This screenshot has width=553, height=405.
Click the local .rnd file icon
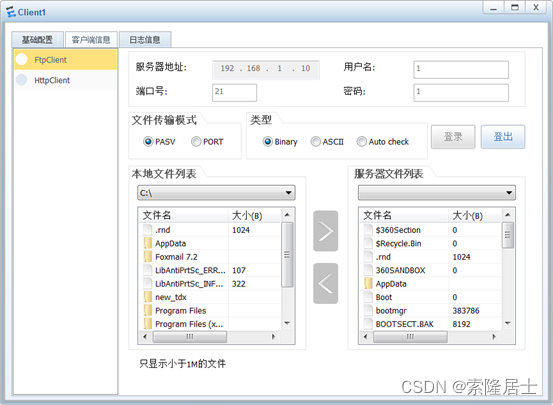pyautogui.click(x=147, y=230)
